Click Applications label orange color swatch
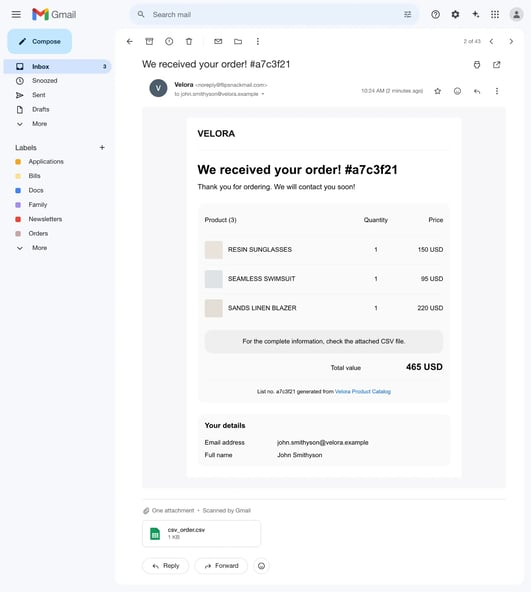Image resolution: width=531 pixels, height=592 pixels. tap(18, 162)
